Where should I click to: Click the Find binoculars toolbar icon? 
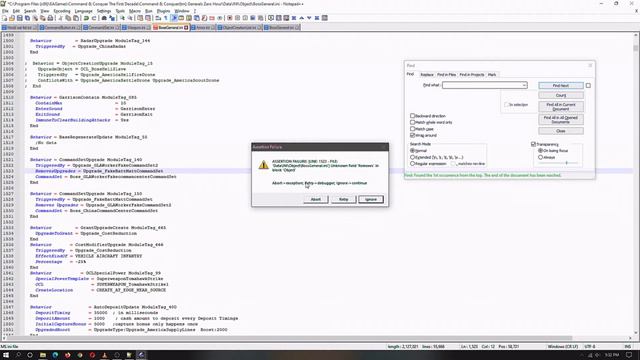pos(104,18)
